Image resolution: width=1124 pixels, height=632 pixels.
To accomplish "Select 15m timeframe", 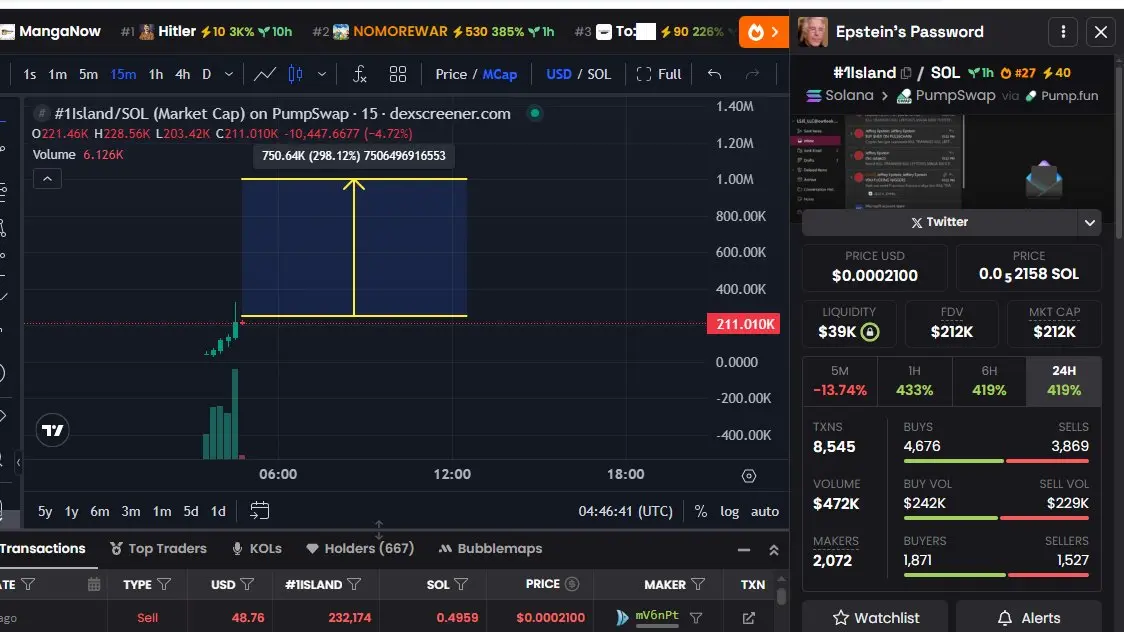I will (123, 74).
